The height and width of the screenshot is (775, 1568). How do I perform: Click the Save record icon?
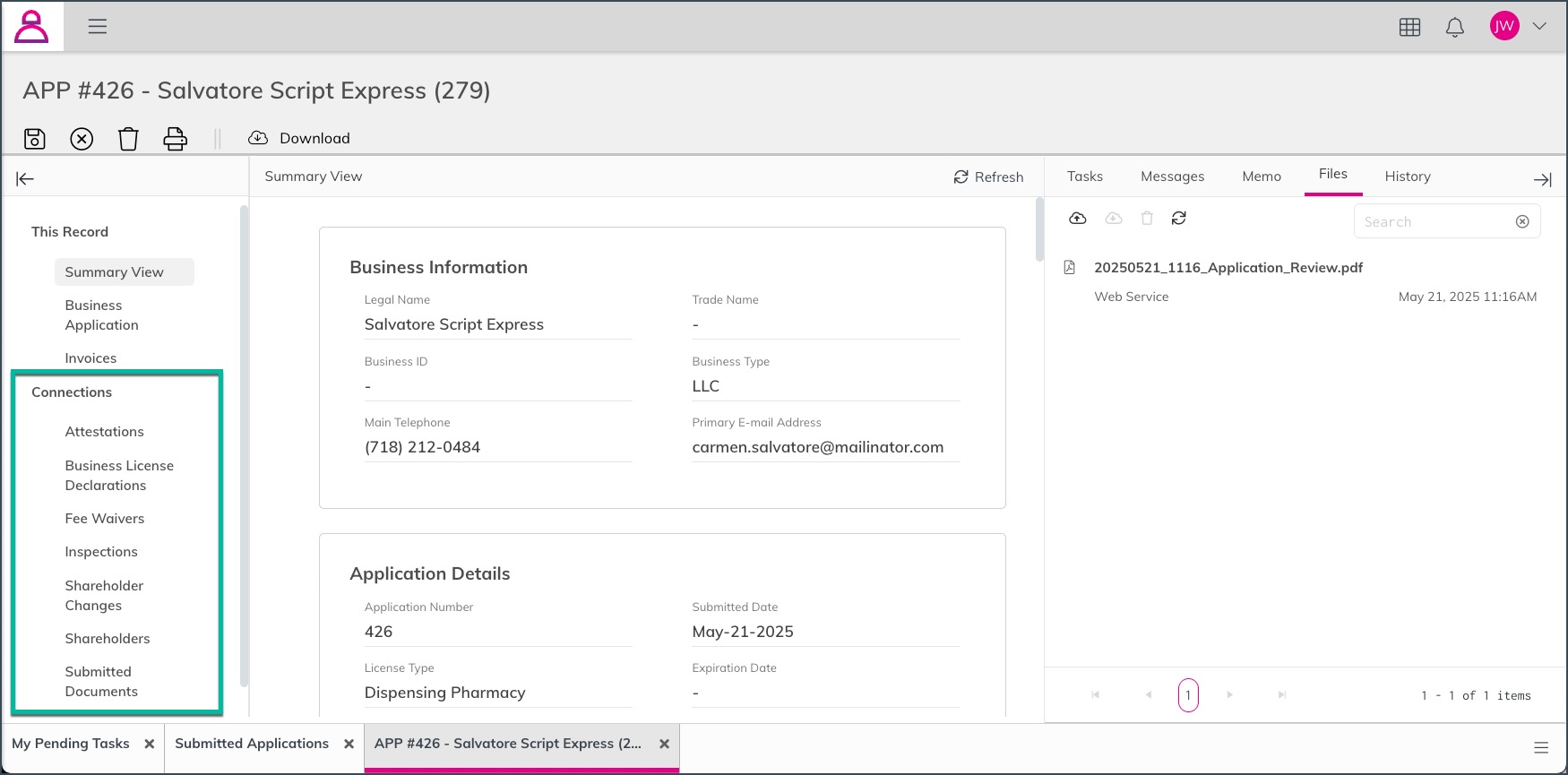[x=34, y=139]
